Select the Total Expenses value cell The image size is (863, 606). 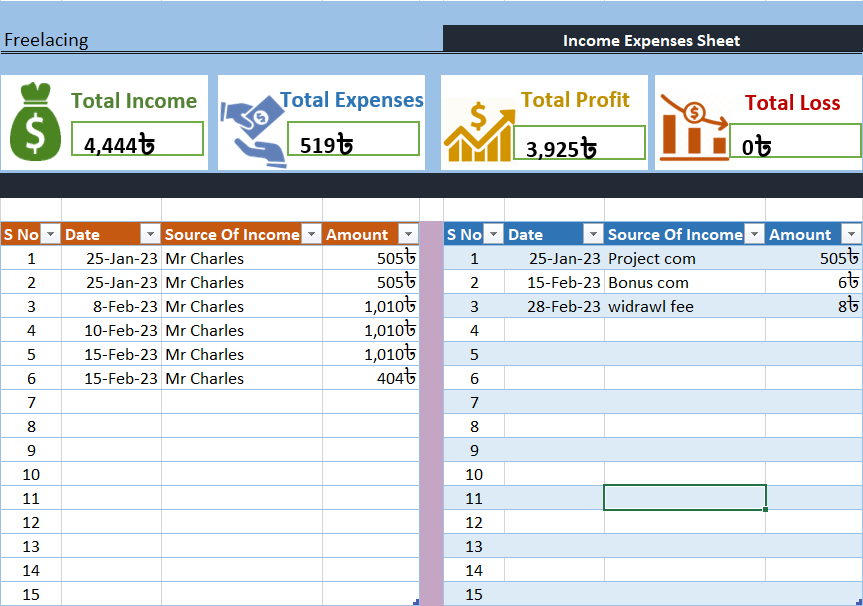click(353, 140)
